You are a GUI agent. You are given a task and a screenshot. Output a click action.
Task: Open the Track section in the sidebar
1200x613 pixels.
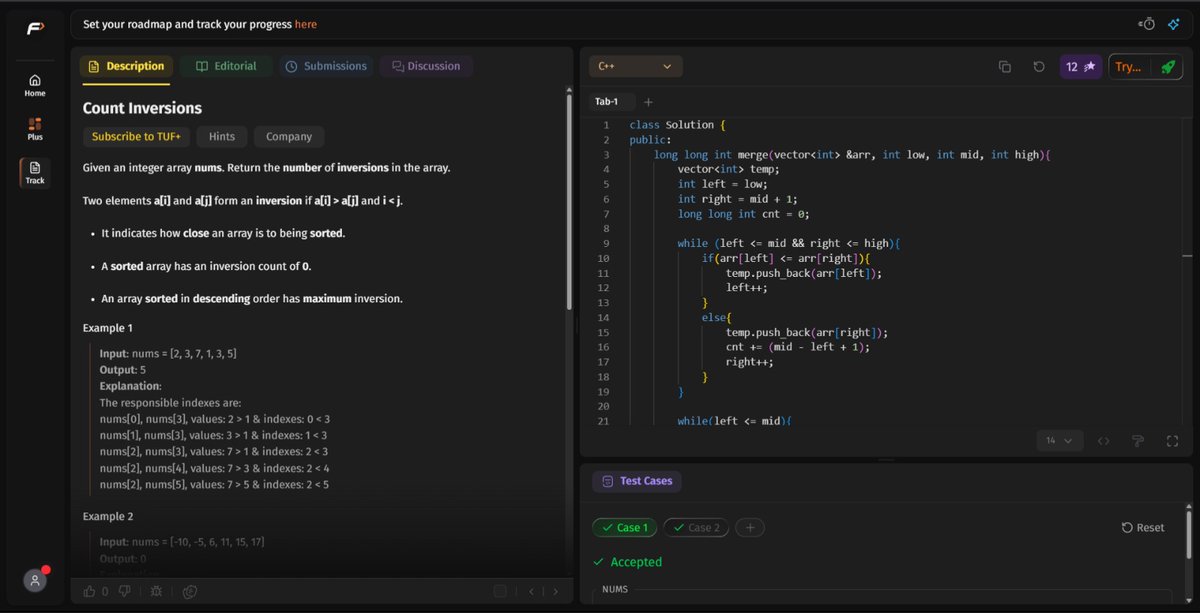coord(35,173)
